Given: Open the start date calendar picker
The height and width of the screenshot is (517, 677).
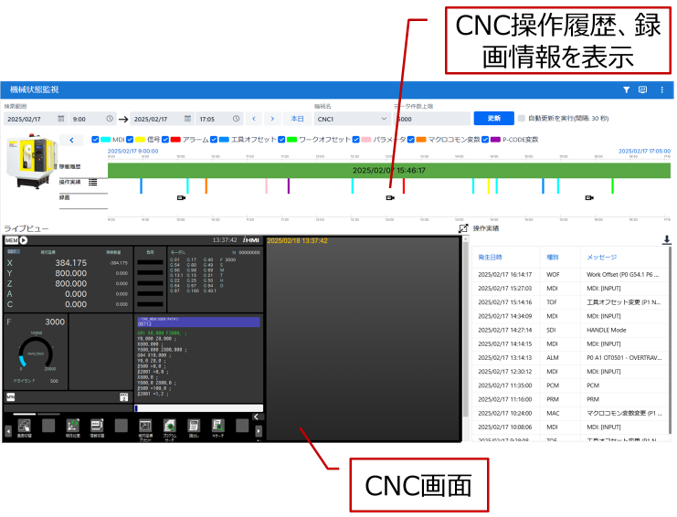Looking at the screenshot, I should pyautogui.click(x=61, y=119).
